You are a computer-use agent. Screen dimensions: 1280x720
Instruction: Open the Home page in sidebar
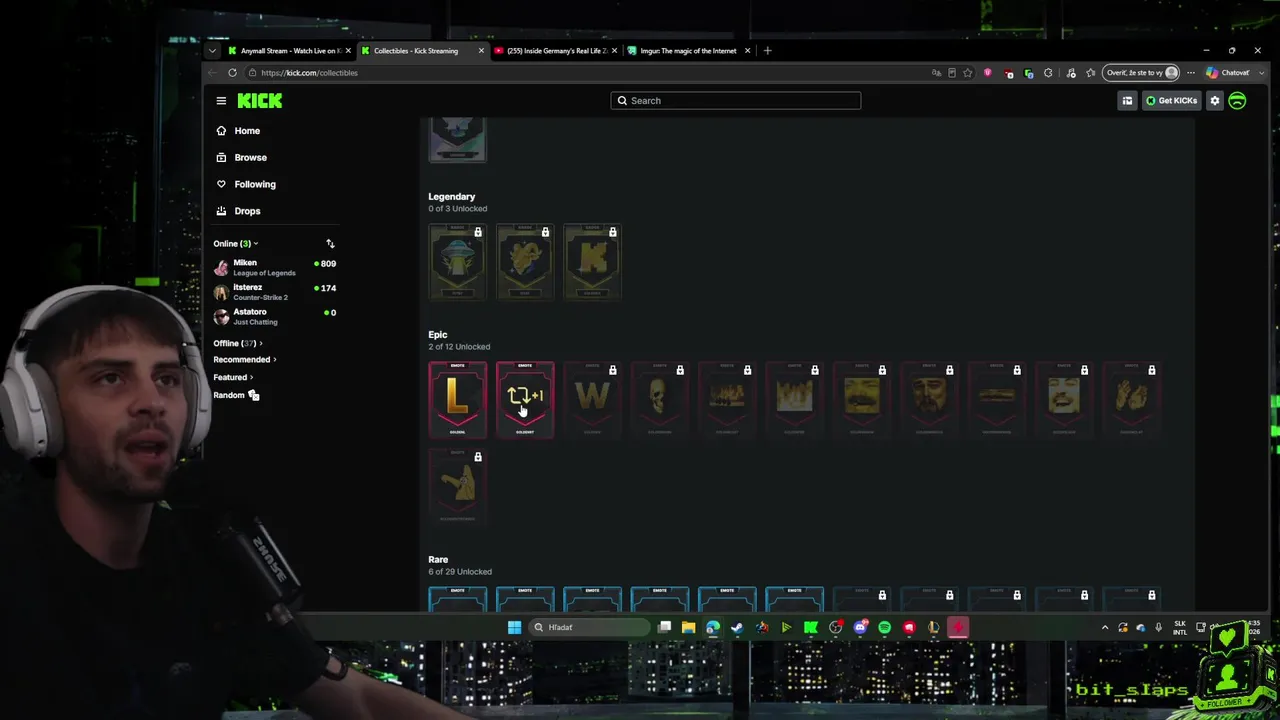point(238,131)
